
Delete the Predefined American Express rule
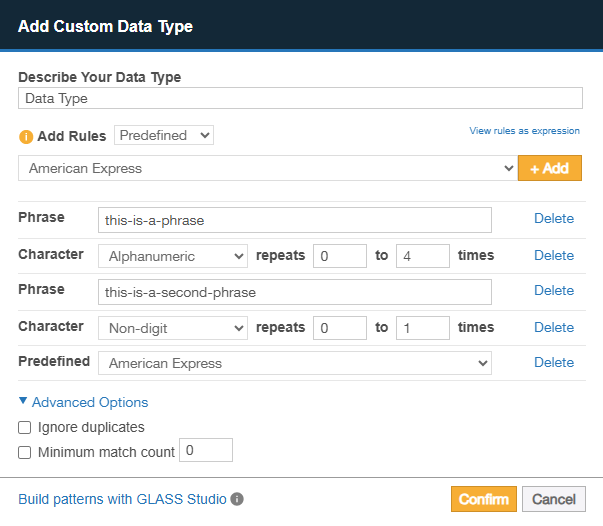tap(553, 363)
